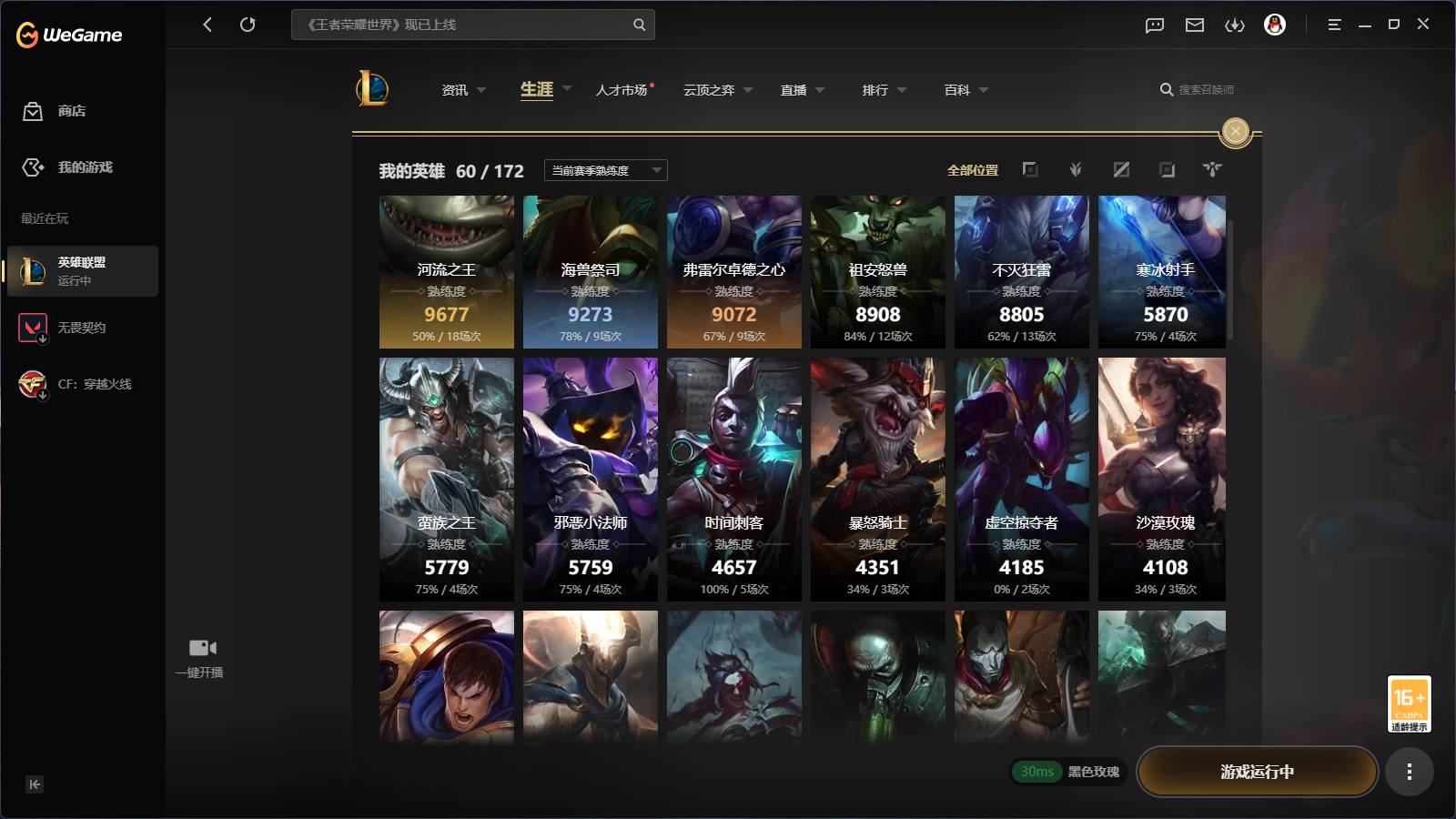Expand the arrow next to 云顶之弈
Viewport: 1456px width, 819px height.
(x=748, y=90)
